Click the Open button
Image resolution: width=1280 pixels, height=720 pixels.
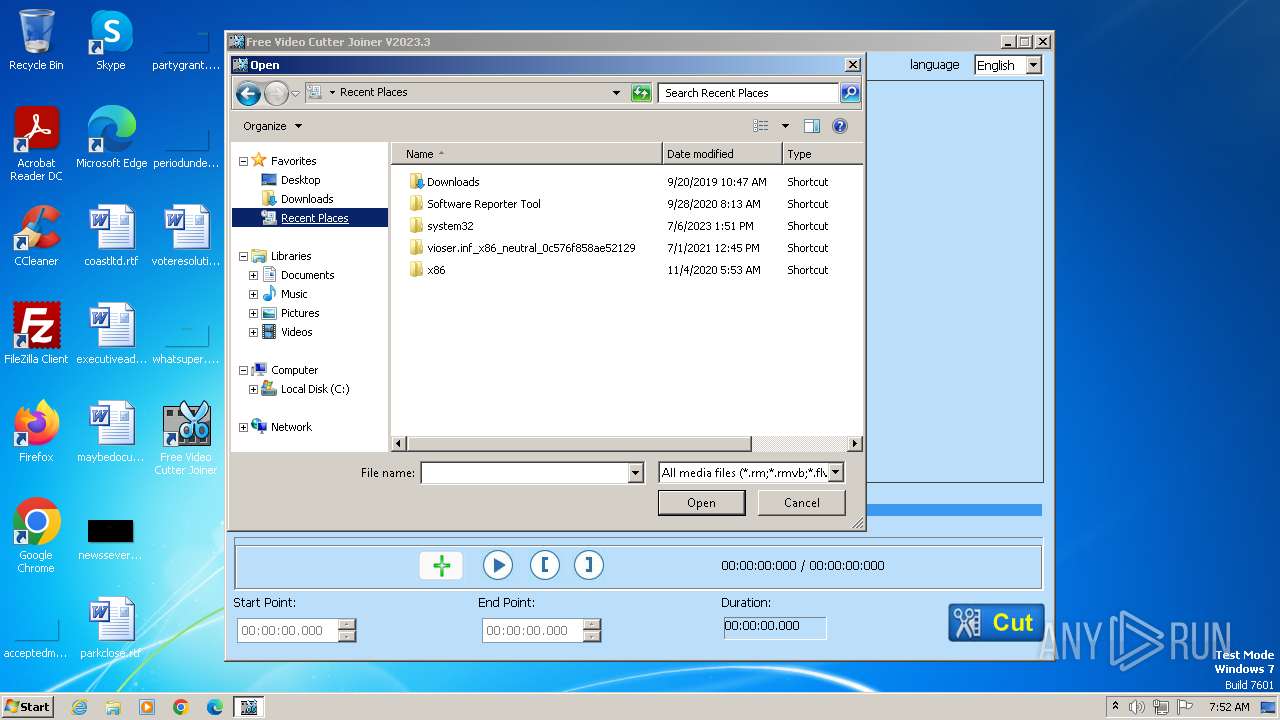[x=701, y=503]
